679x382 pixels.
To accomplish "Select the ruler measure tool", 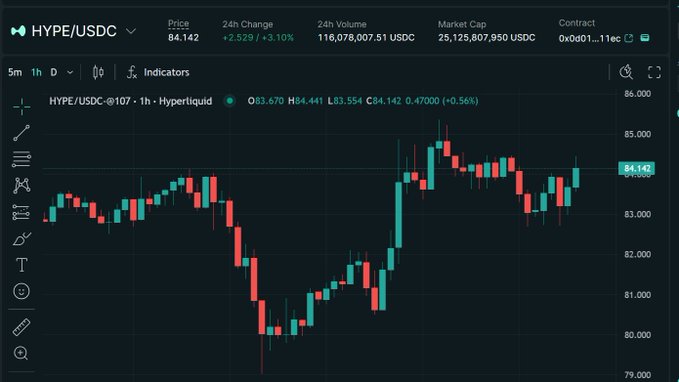I will (21, 327).
